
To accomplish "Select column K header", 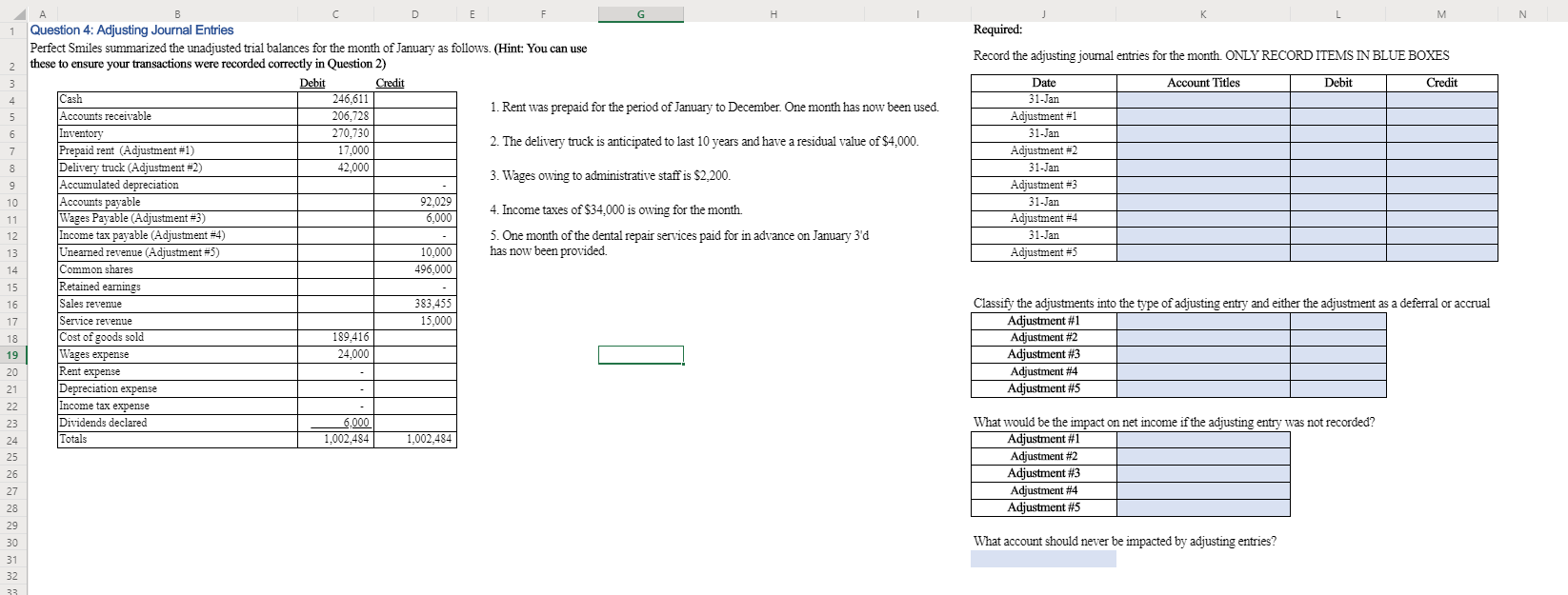I will pyautogui.click(x=1203, y=13).
